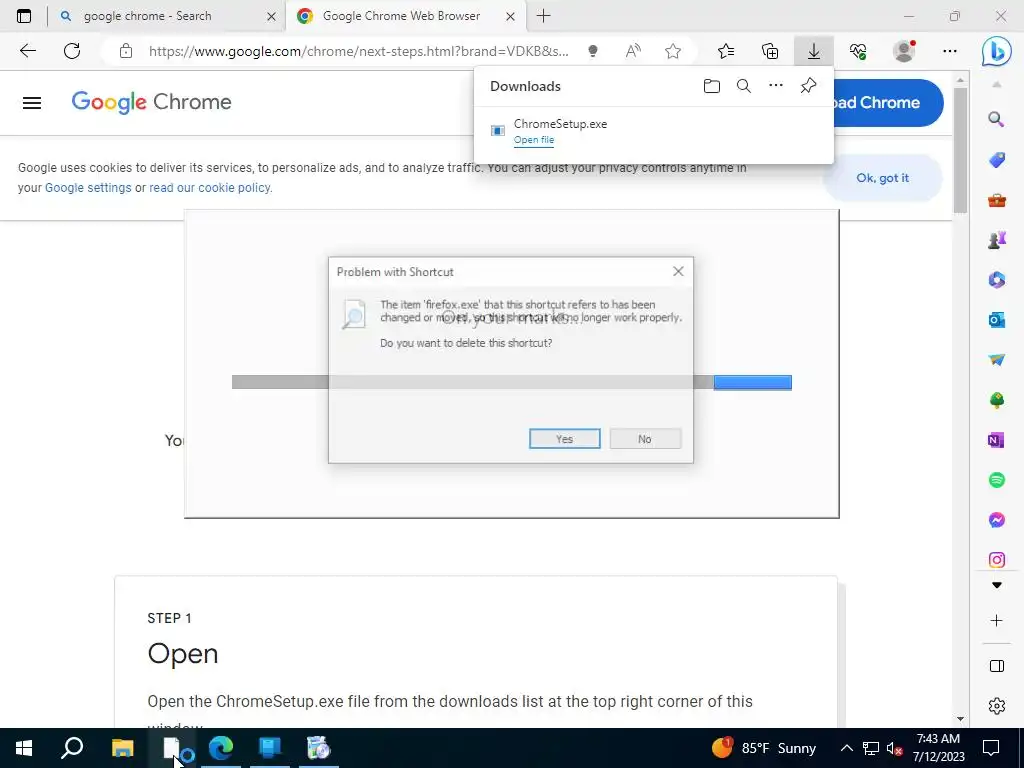Search downloads using magnifier icon
Screen dimensions: 1024x768
click(743, 86)
